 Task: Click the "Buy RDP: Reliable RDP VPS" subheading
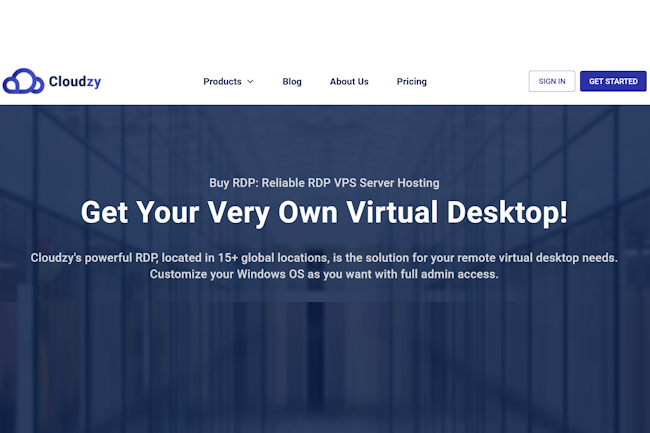(324, 183)
